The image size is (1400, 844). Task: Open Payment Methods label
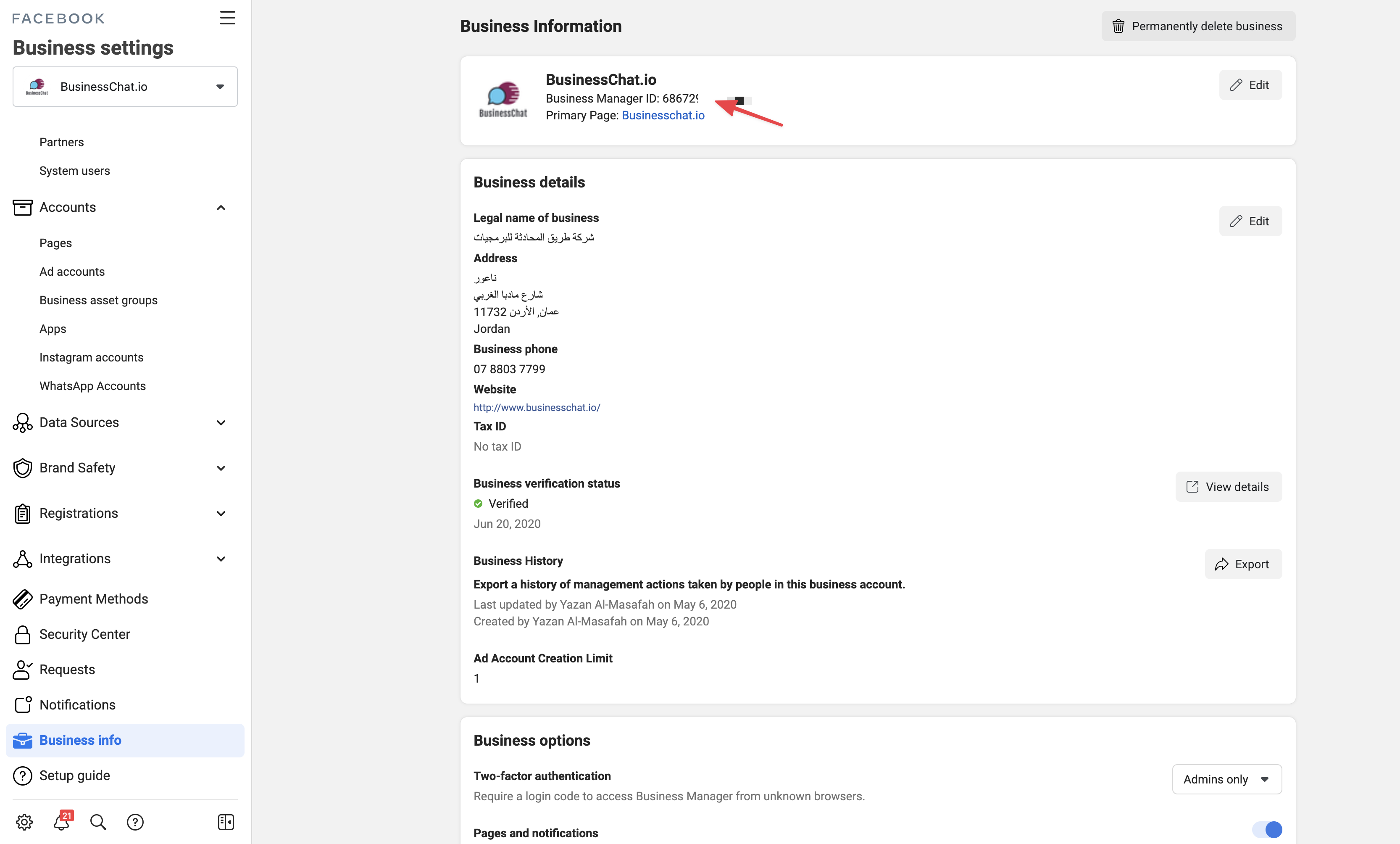[94, 599]
